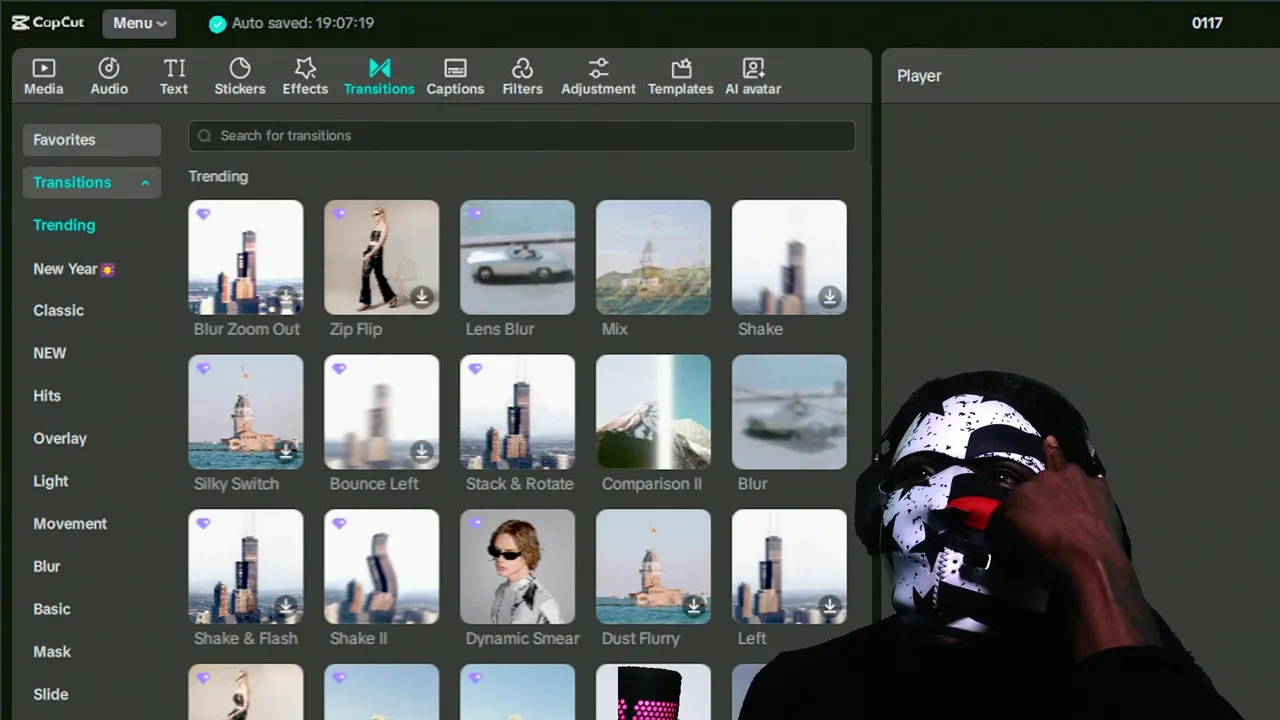Select the Dynamic Smear transition thumbnail
Image resolution: width=1280 pixels, height=720 pixels.
pyautogui.click(x=517, y=567)
